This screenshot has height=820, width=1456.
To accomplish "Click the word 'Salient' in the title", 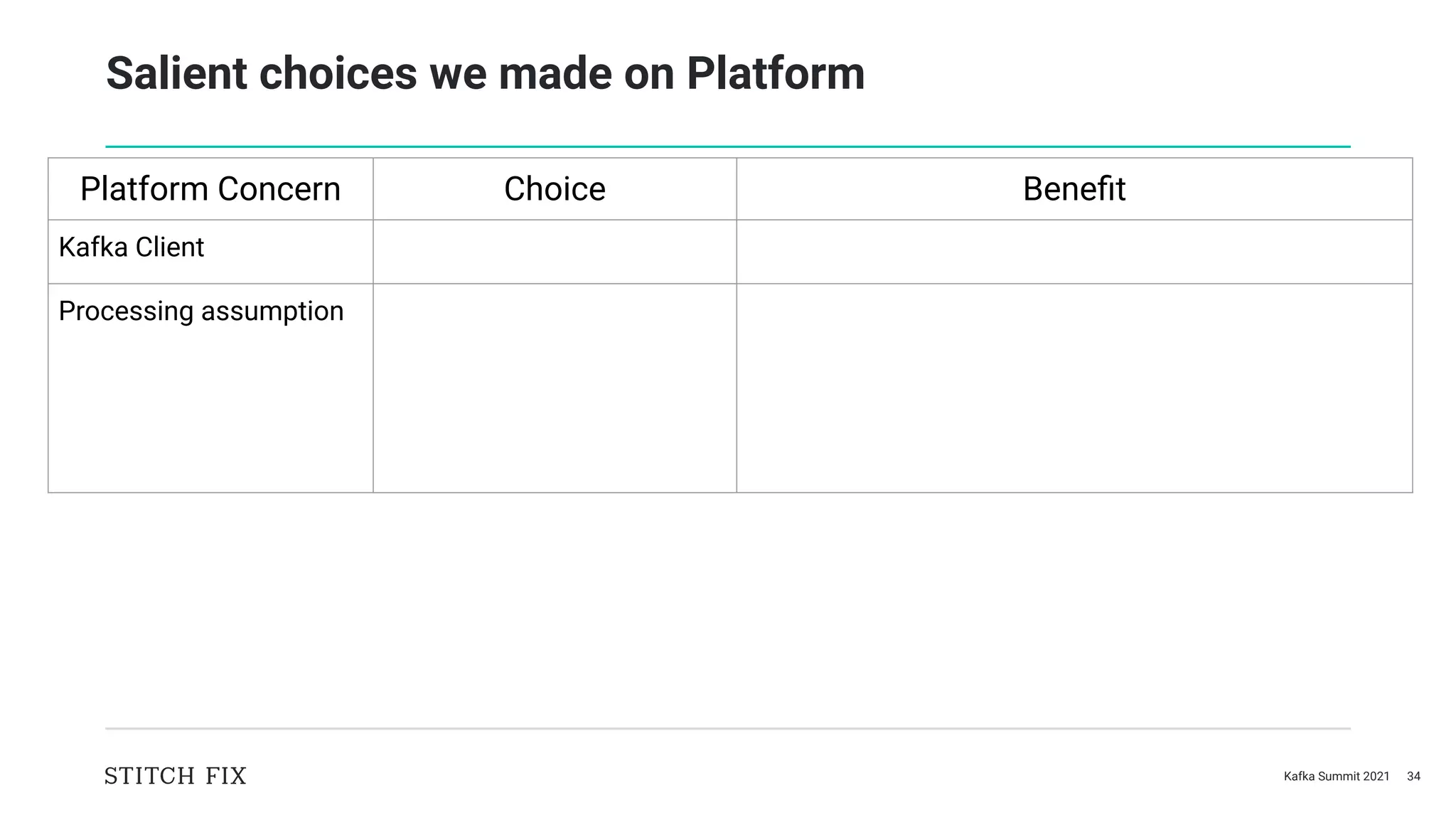I will 176,73.
